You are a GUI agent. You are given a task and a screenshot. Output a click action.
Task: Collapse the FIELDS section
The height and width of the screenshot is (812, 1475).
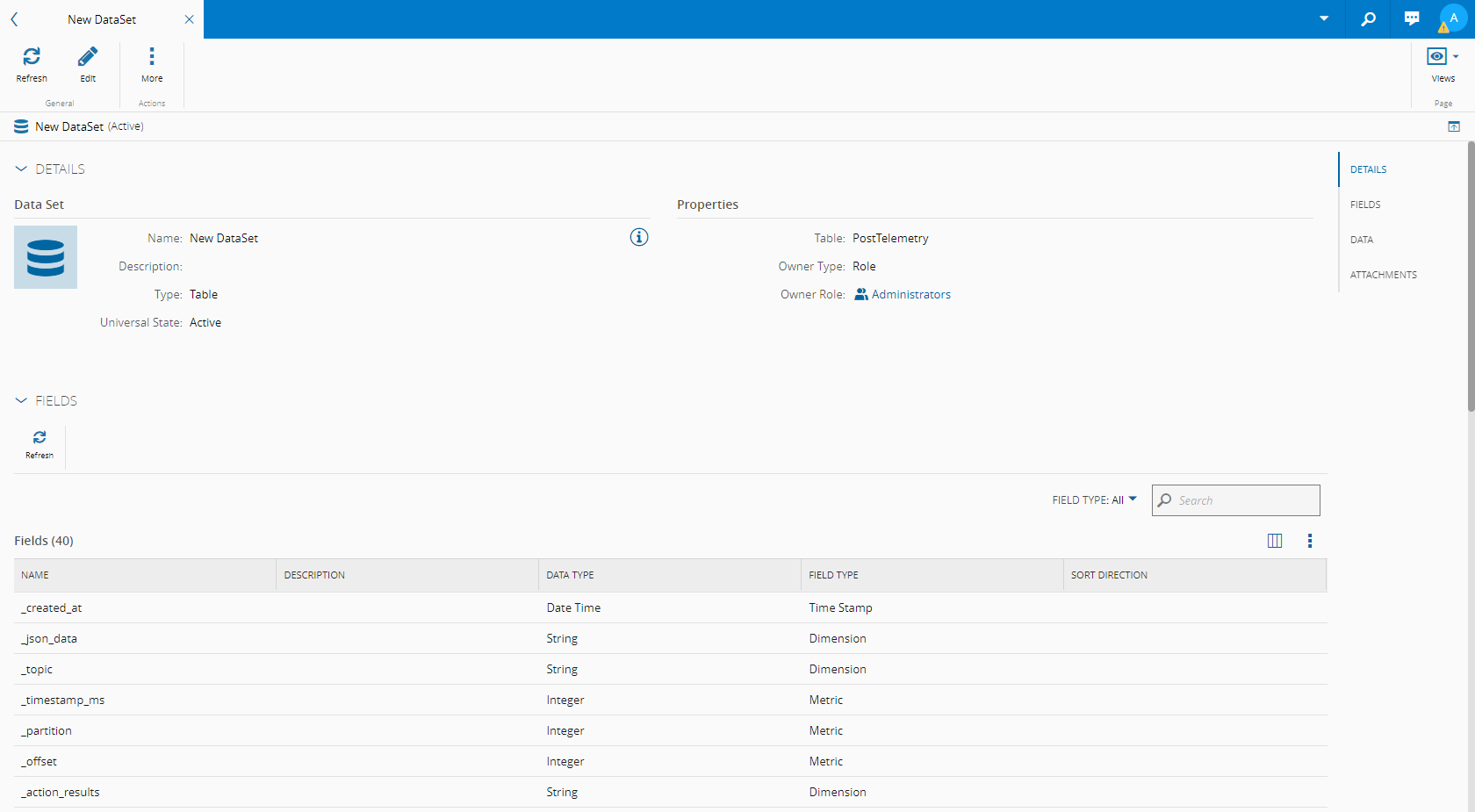(x=21, y=400)
